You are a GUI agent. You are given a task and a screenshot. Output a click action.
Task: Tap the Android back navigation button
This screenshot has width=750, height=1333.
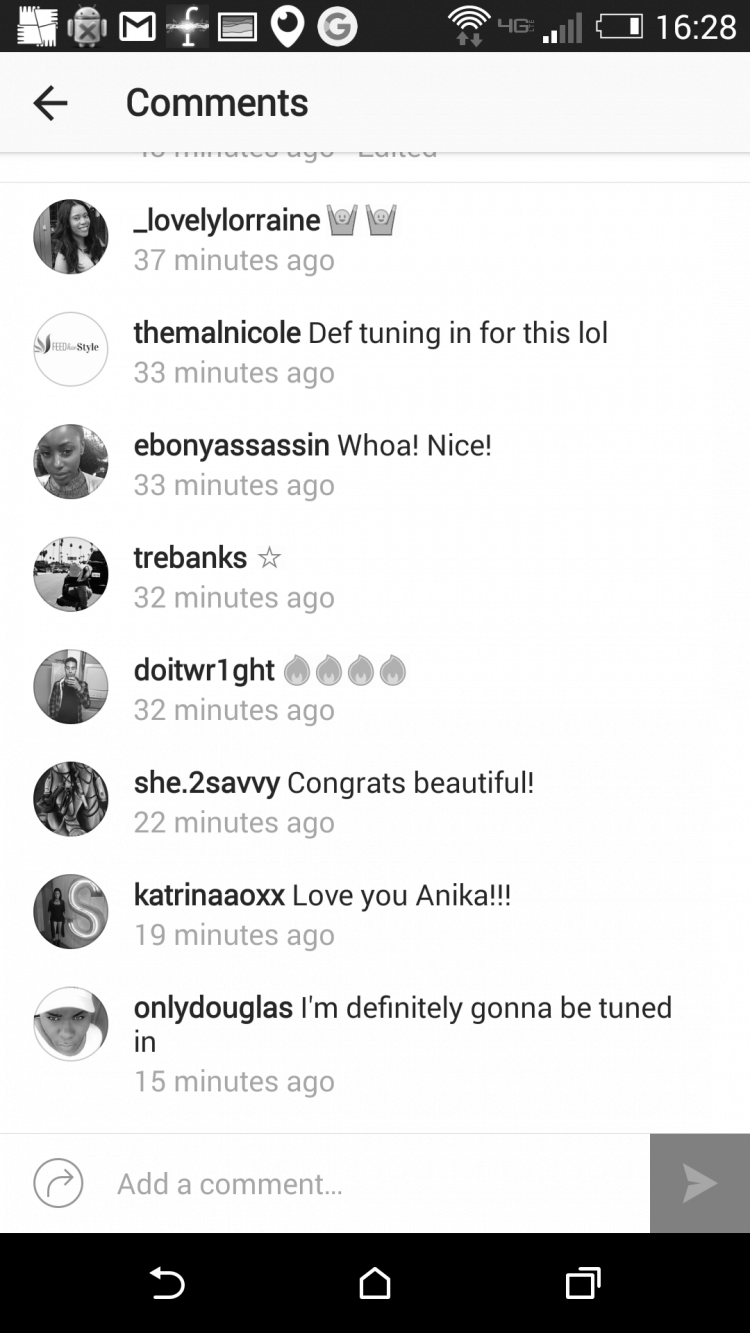(167, 1283)
